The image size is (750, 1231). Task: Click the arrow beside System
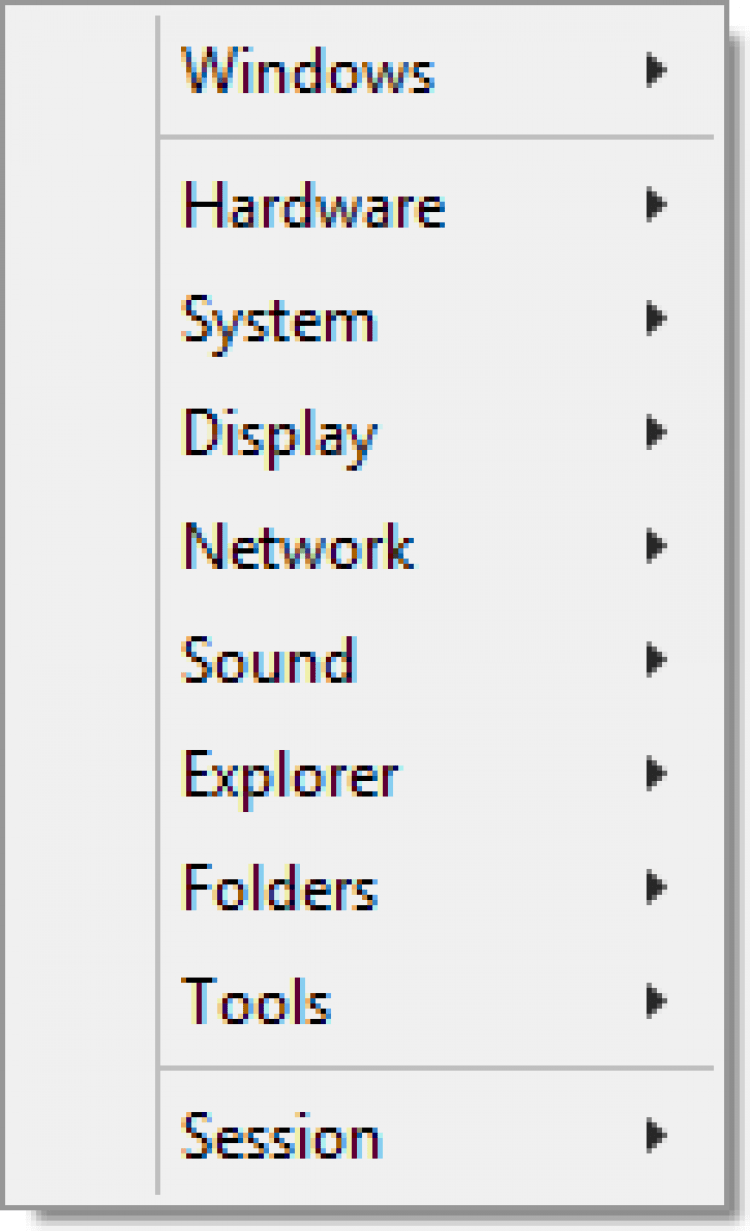656,319
